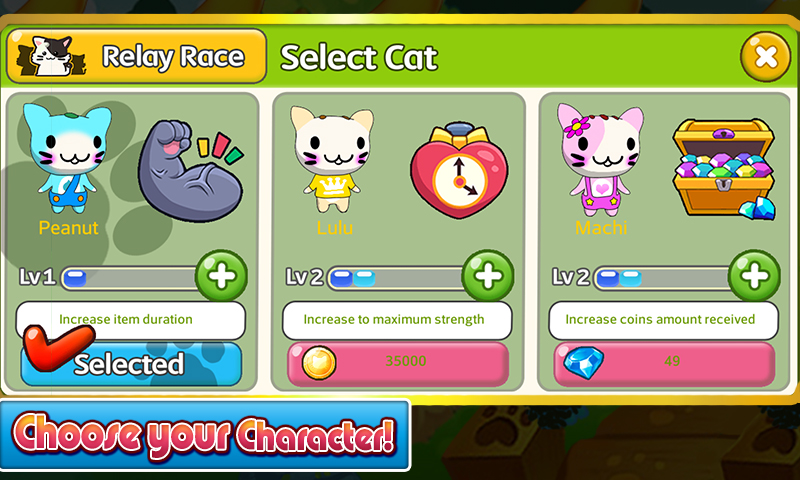Click the Increase coins amount received label
800x480 pixels.
pos(660,319)
